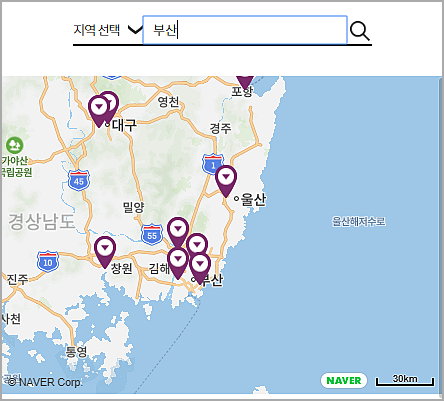The width and height of the screenshot is (444, 401).
Task: Focus the search field containing 부산
Action: (x=245, y=30)
